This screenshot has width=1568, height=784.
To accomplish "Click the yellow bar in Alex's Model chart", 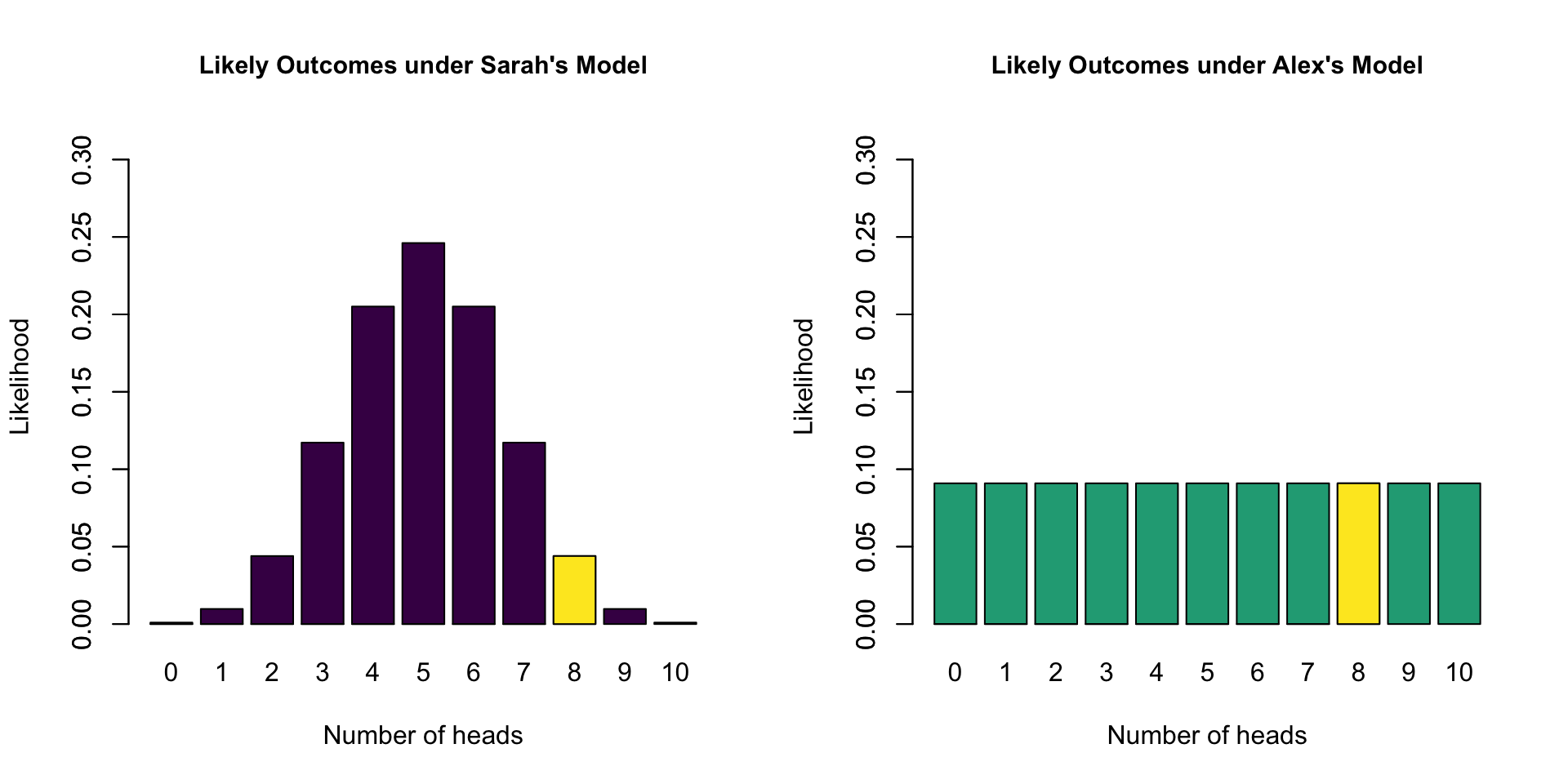I will 1358,554.
